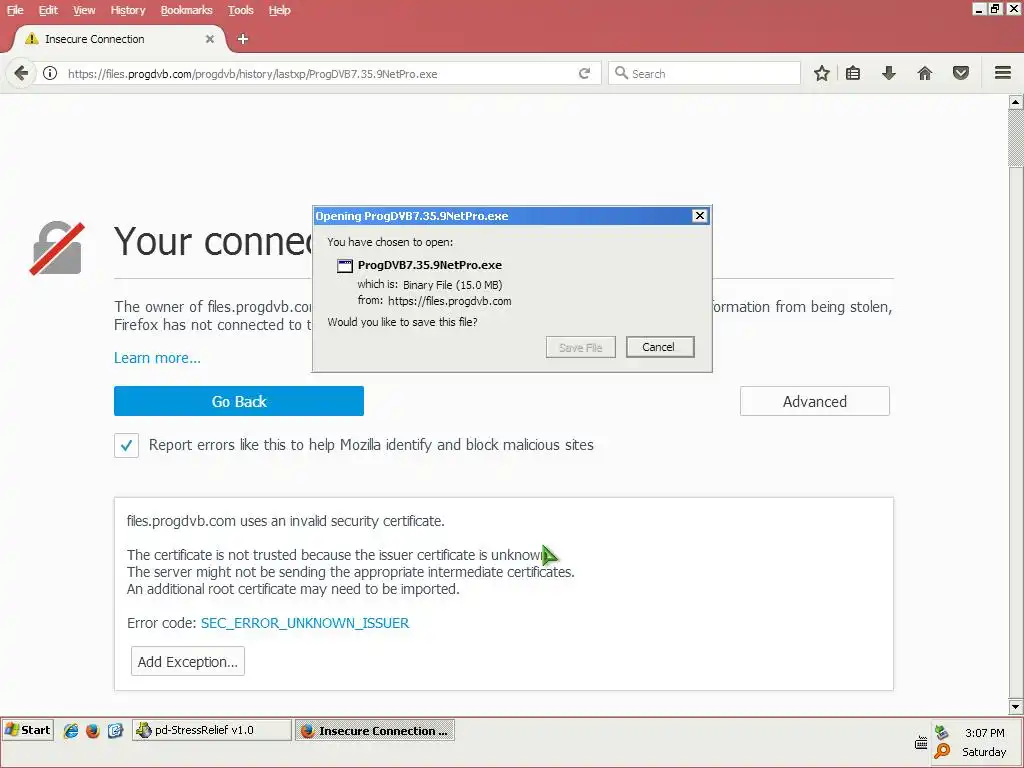Screen dimensions: 1024x768
Task: Open the History menu
Action: [128, 10]
